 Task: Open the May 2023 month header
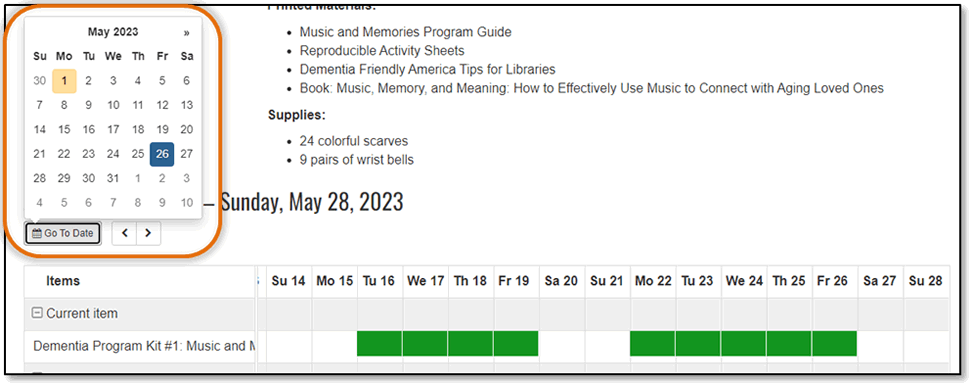(x=113, y=32)
